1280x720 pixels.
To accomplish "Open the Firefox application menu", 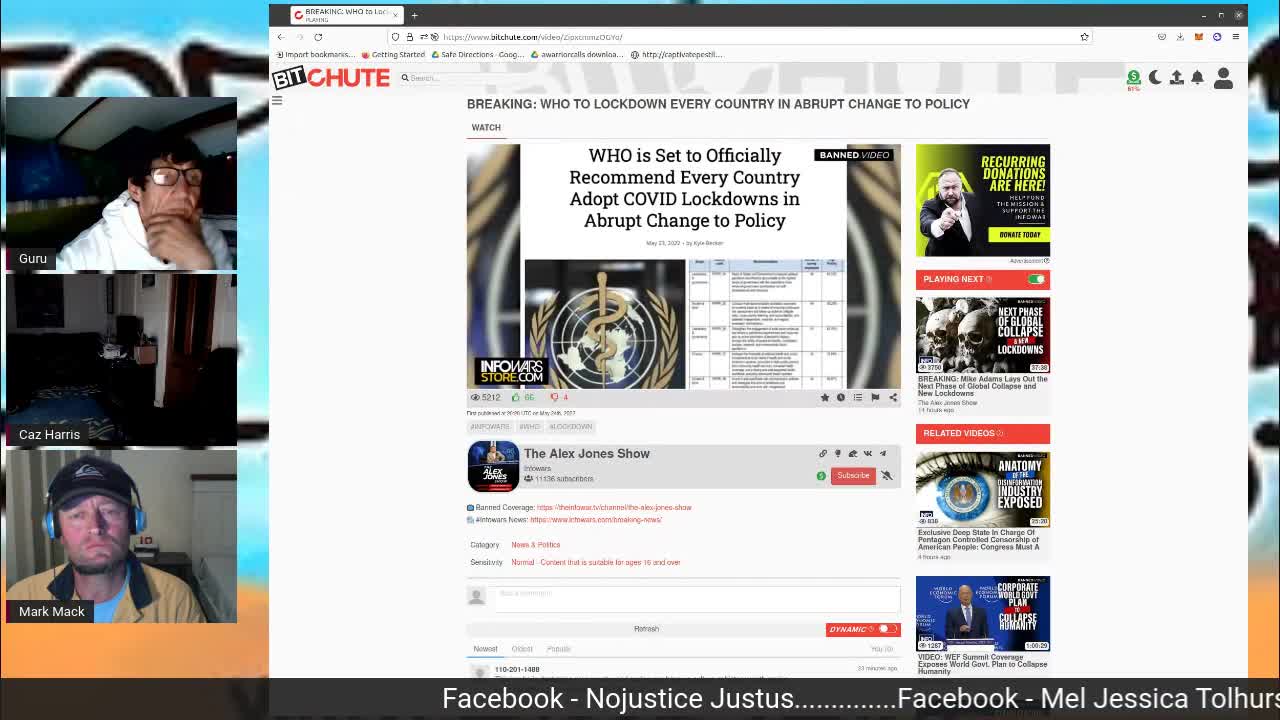I will [x=1236, y=37].
